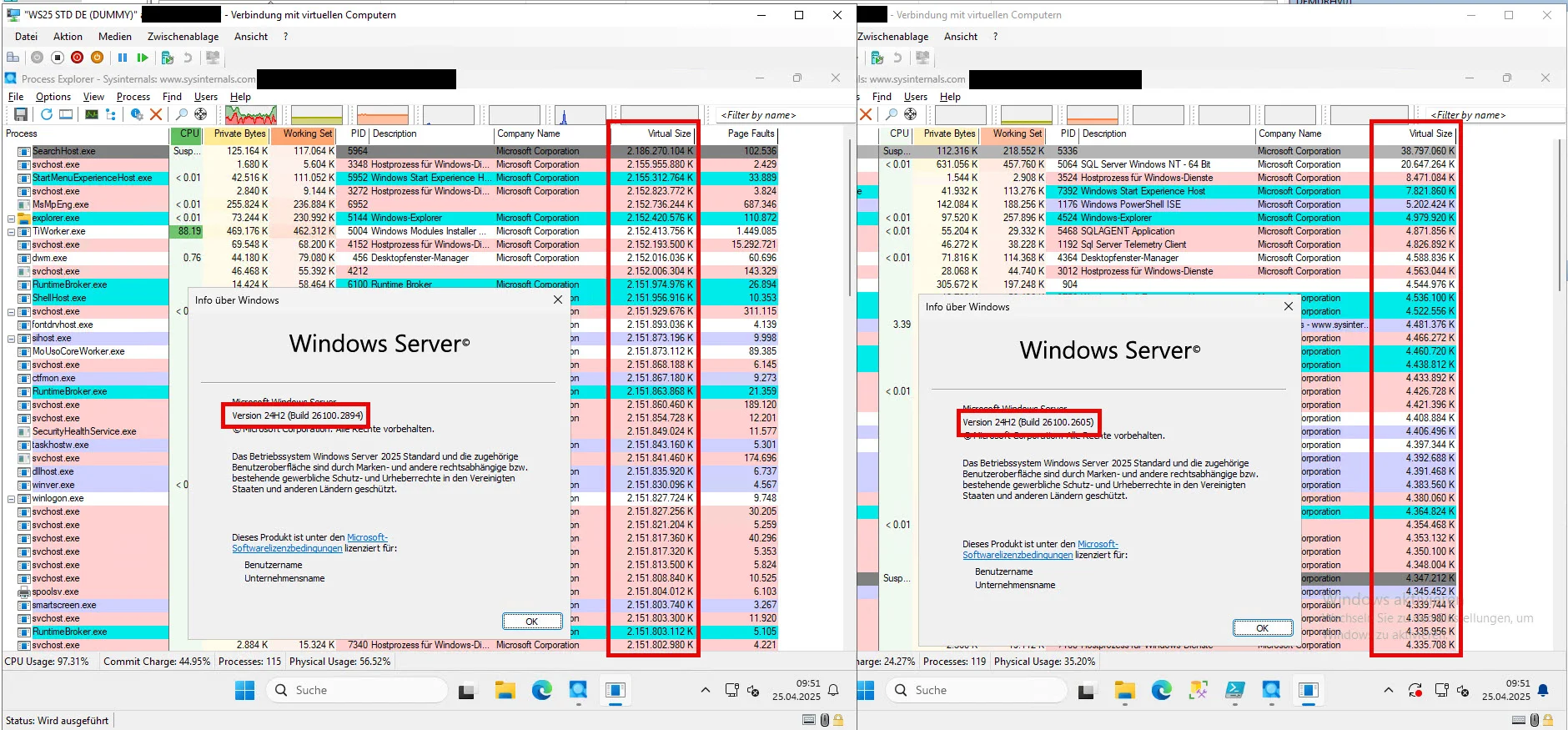Click OK in left Info über Windows dialog
Screen dimensions: 1568x730
tap(532, 622)
